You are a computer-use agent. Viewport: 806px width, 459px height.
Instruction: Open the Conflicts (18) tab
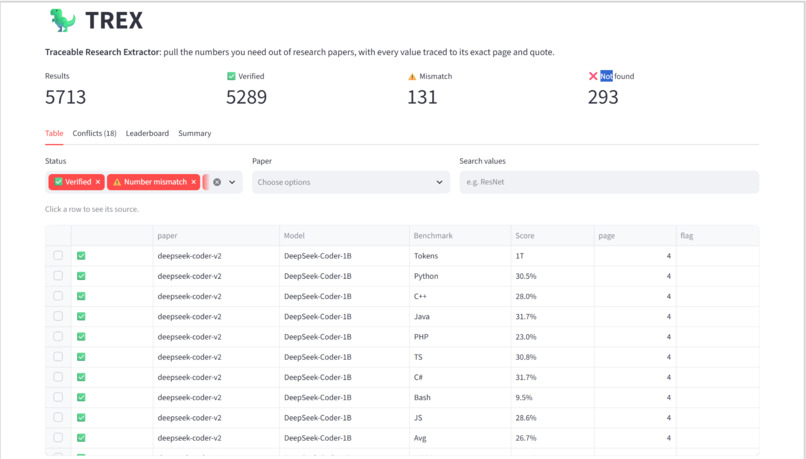pos(95,133)
